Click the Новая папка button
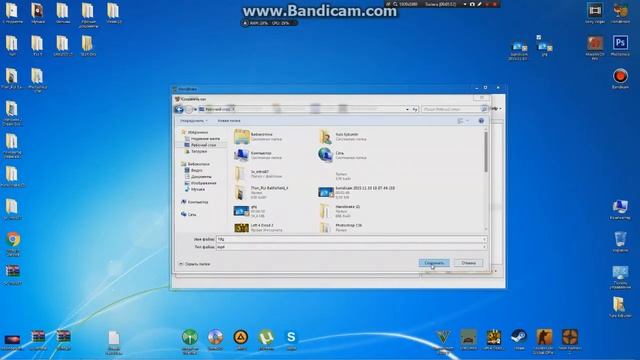The height and width of the screenshot is (360, 640). [229, 121]
